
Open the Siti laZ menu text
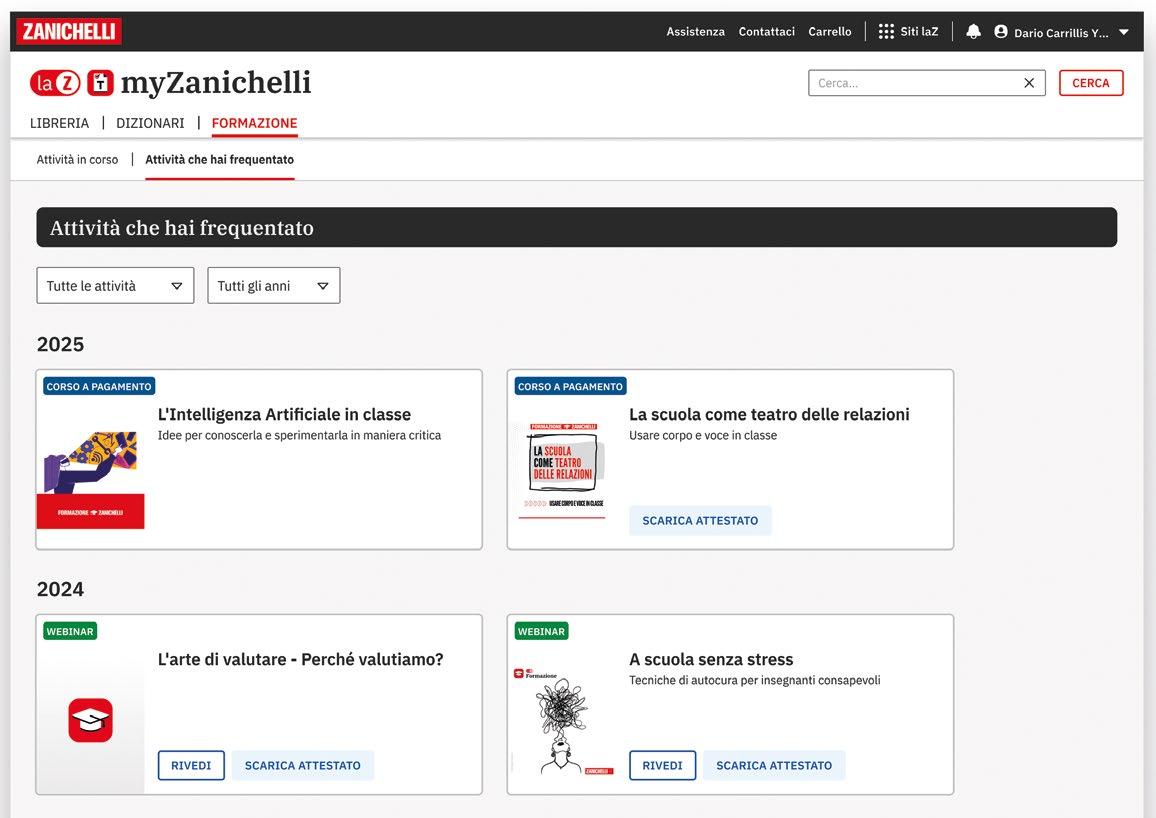tap(919, 32)
